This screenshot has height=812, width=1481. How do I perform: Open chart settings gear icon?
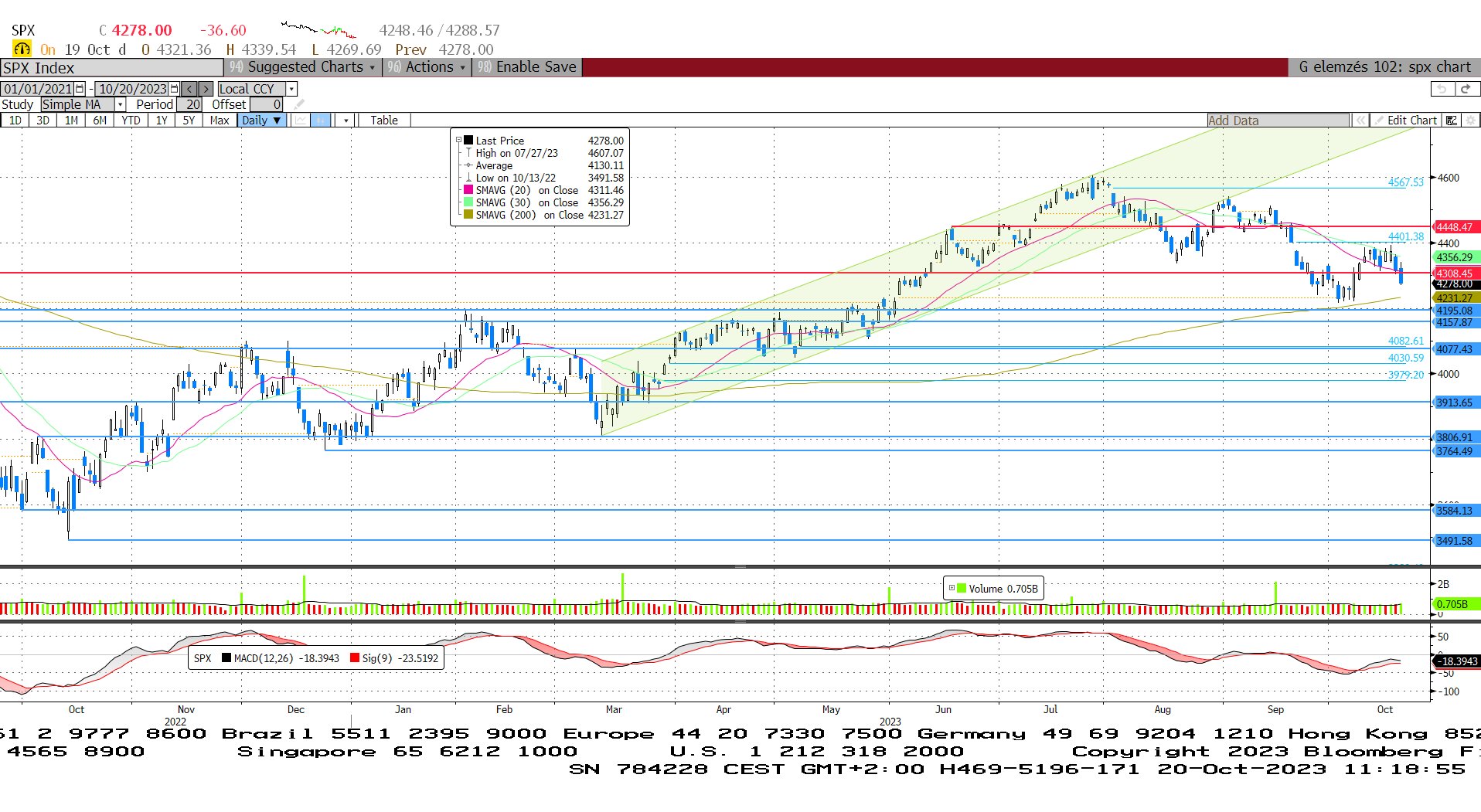point(1470,121)
